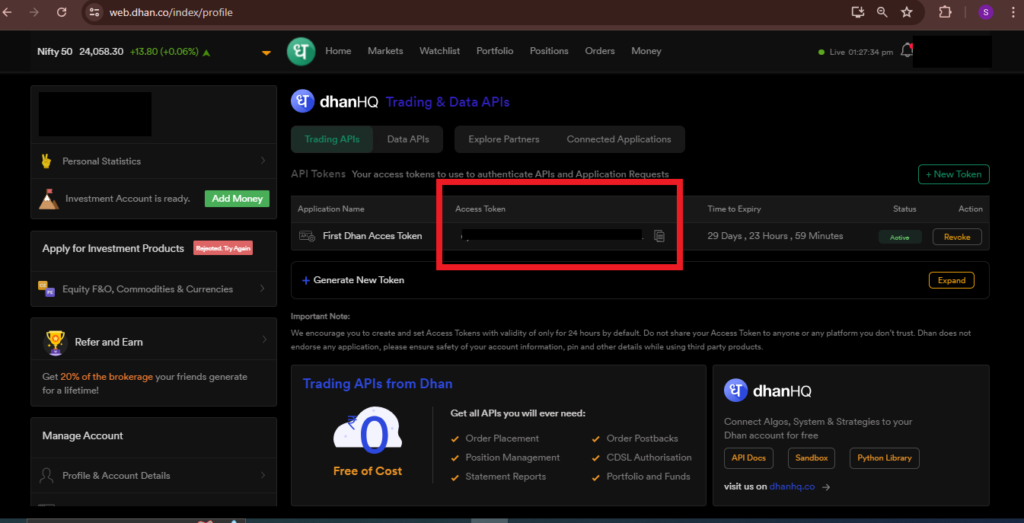Viewport: 1024px width, 523px height.
Task: Open the orange index dropdown arrow
Action: [x=266, y=53]
